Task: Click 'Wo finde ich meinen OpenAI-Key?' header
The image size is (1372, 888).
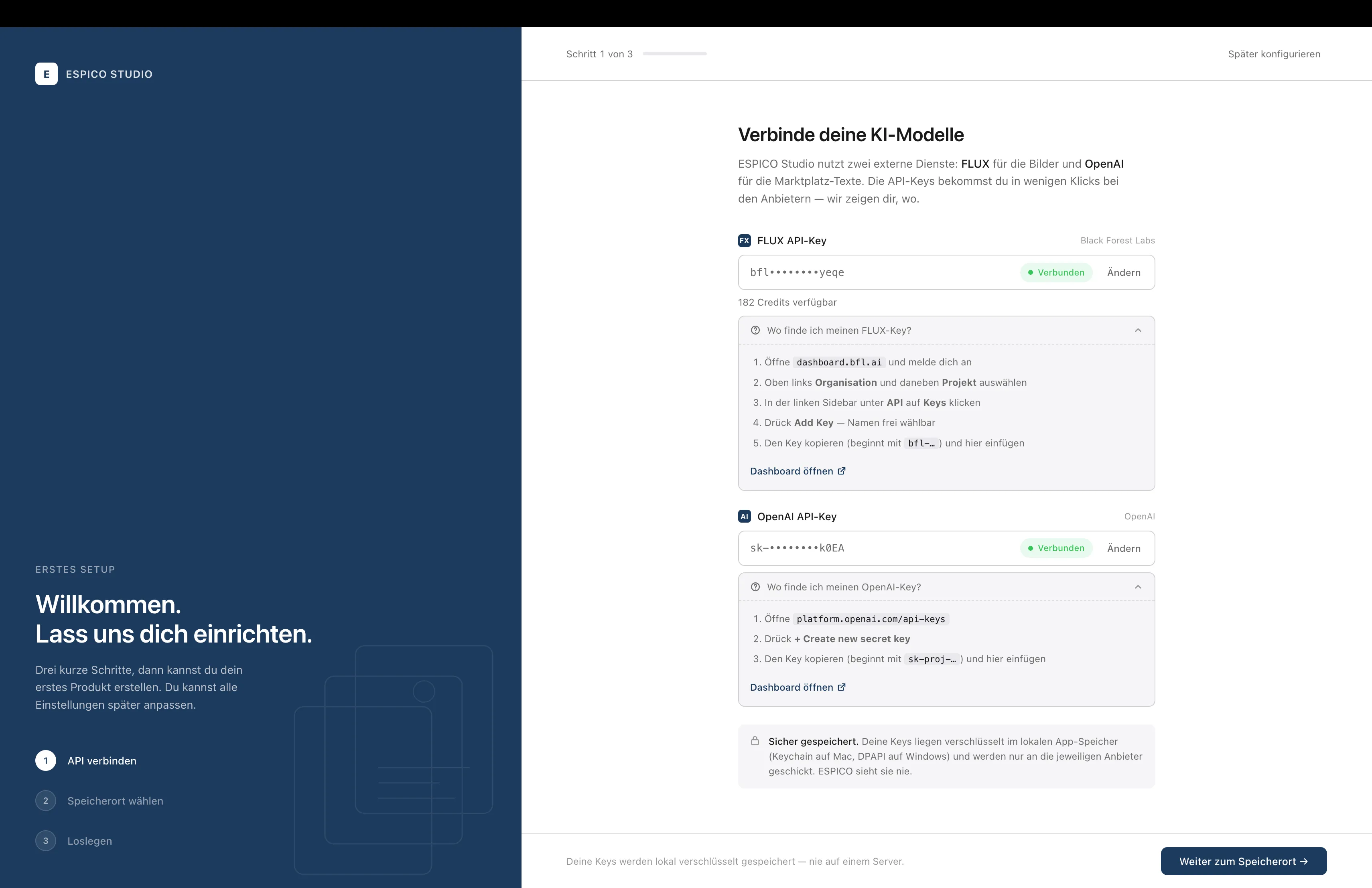Action: (947, 587)
